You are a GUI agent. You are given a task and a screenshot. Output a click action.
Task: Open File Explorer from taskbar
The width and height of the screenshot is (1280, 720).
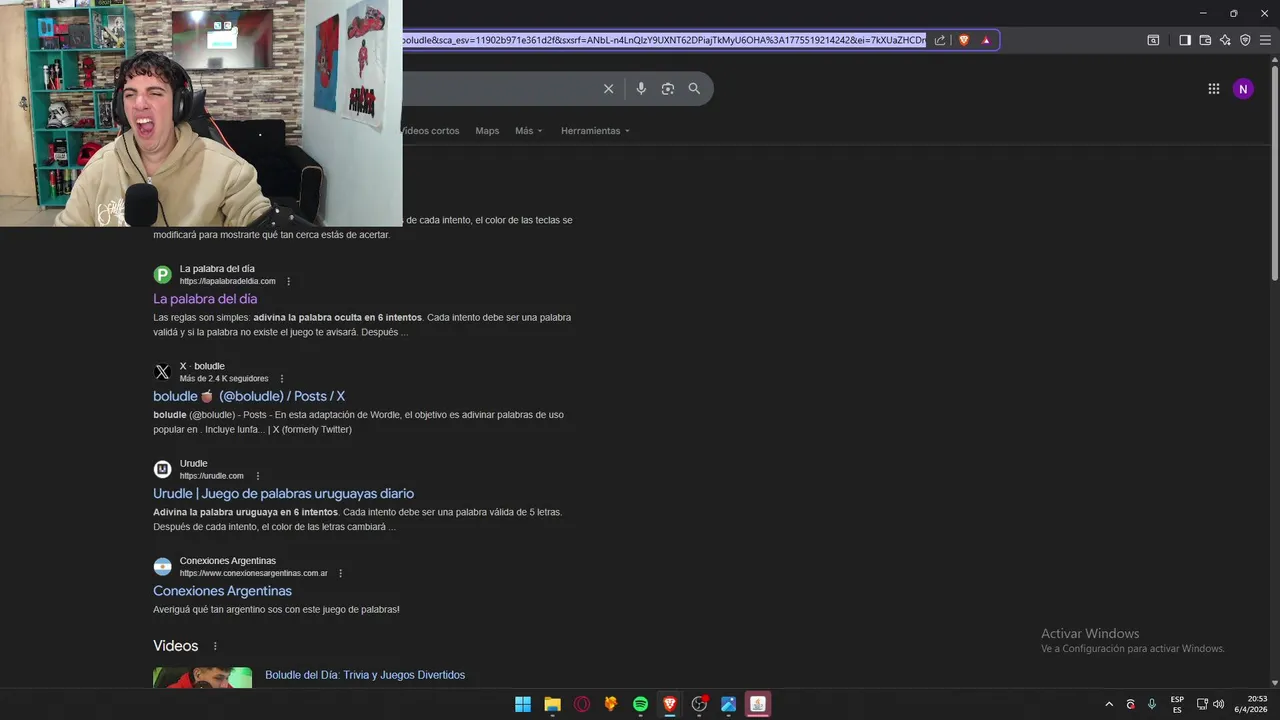(552, 704)
